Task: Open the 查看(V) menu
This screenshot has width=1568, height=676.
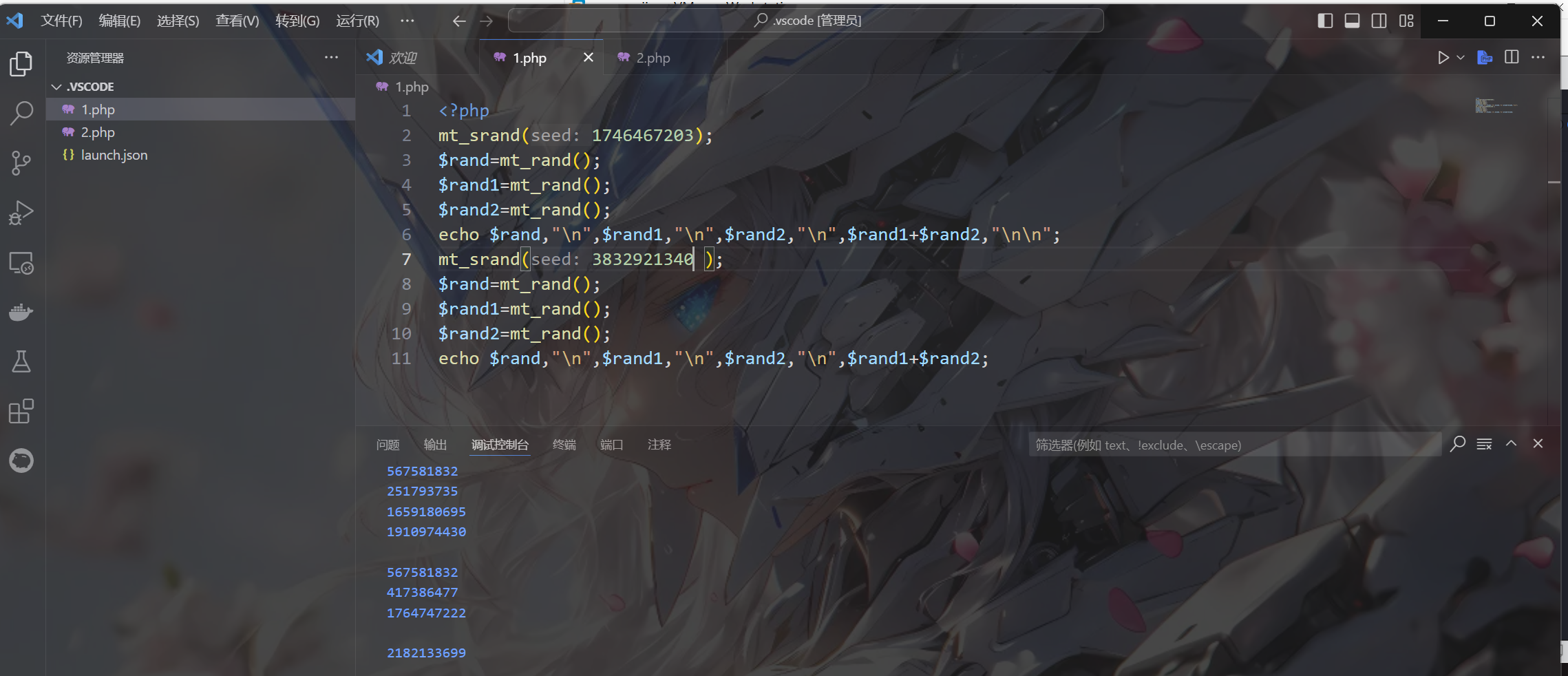Action: point(237,21)
